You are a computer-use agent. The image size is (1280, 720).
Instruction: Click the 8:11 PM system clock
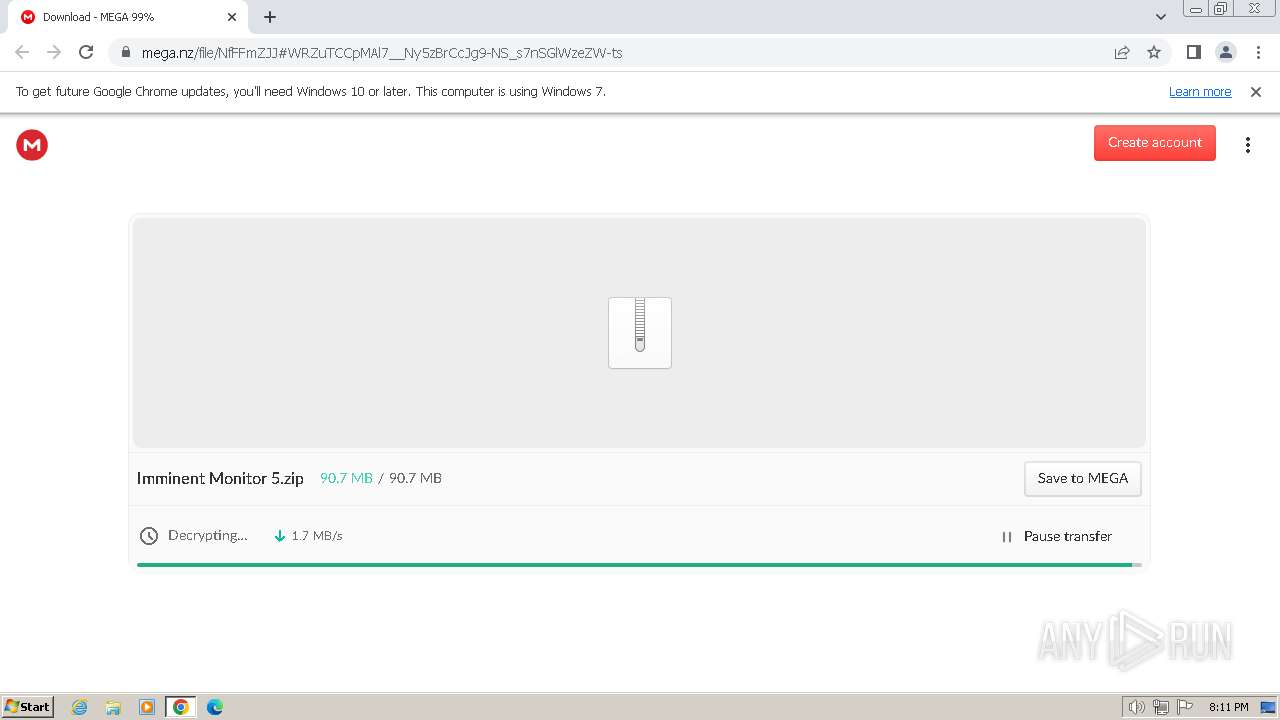pos(1228,707)
